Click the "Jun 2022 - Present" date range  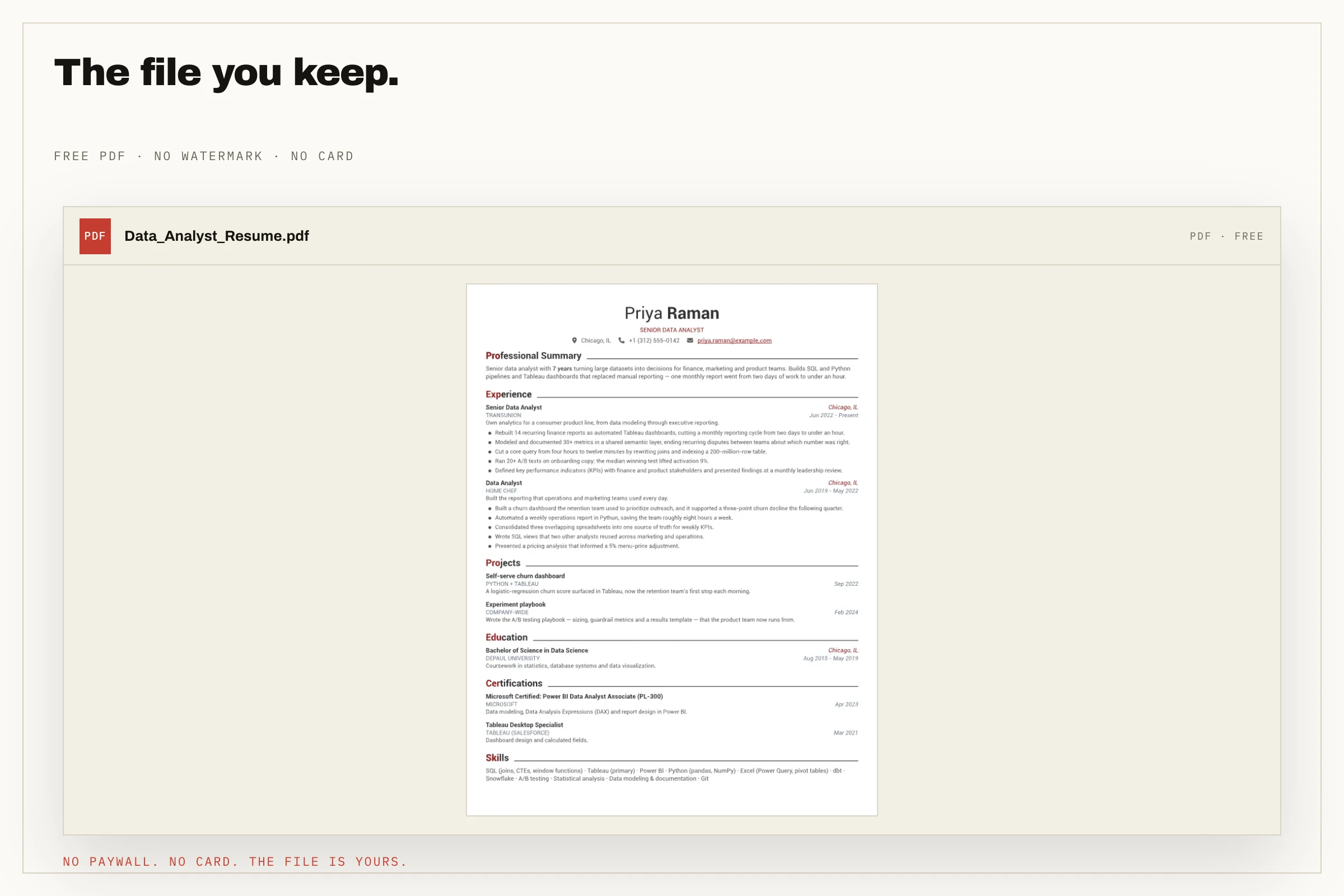pos(834,416)
